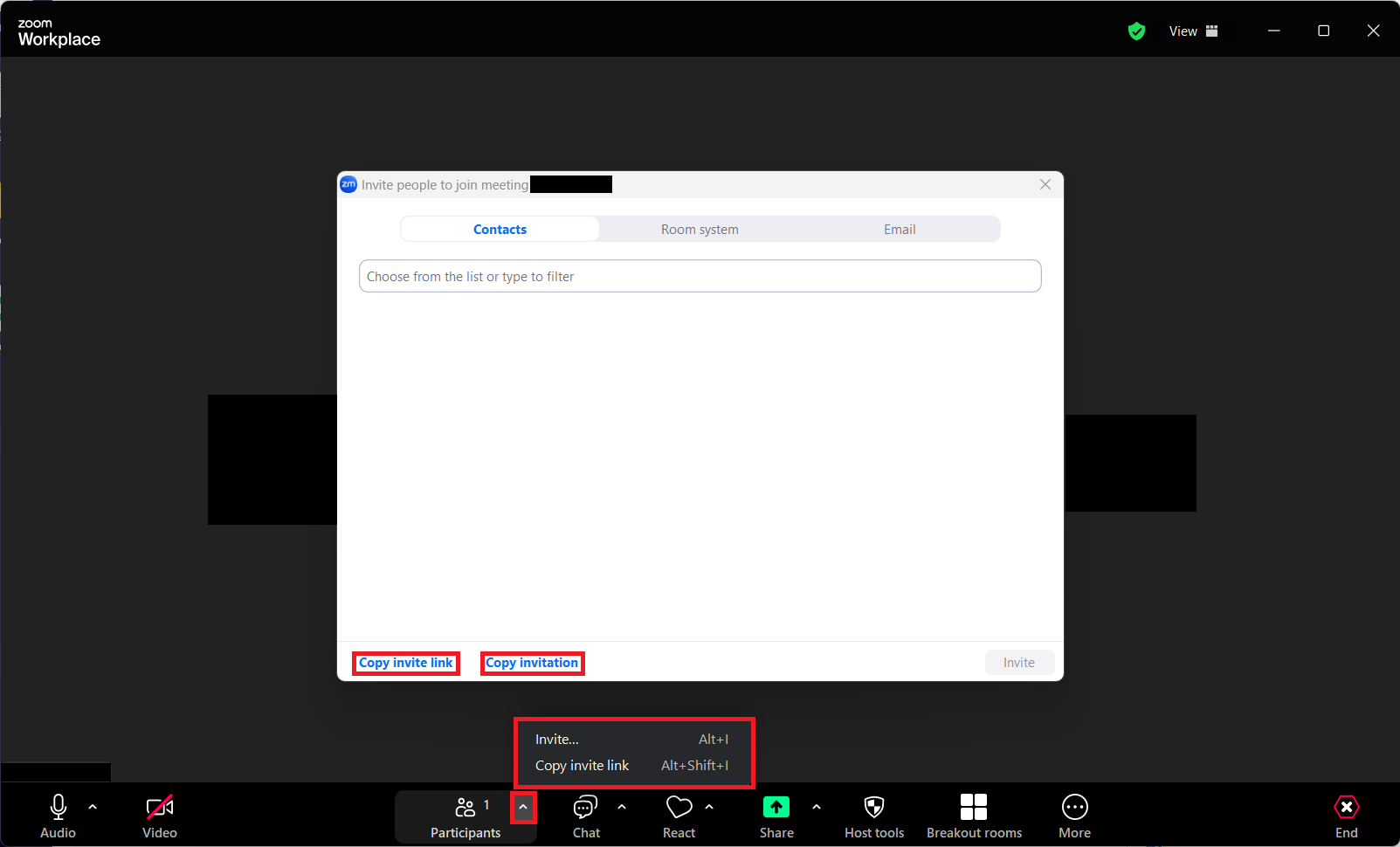The image size is (1400, 847).
Task: Open the Participants arrow menu
Action: tap(523, 808)
